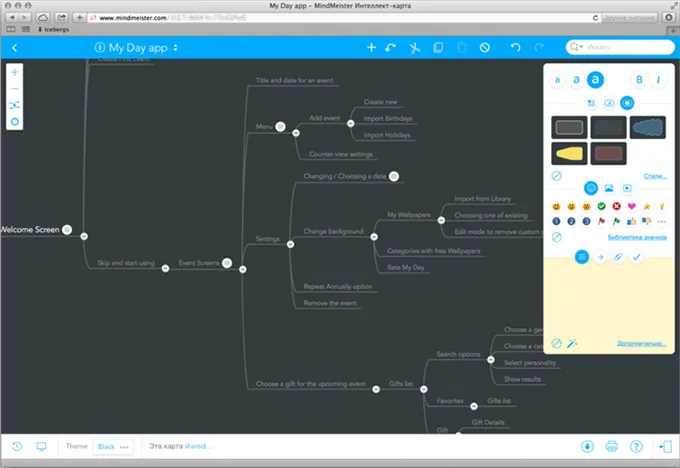This screenshot has height=468, width=680.
Task: Click the undo arrow in top toolbar
Action: click(516, 47)
